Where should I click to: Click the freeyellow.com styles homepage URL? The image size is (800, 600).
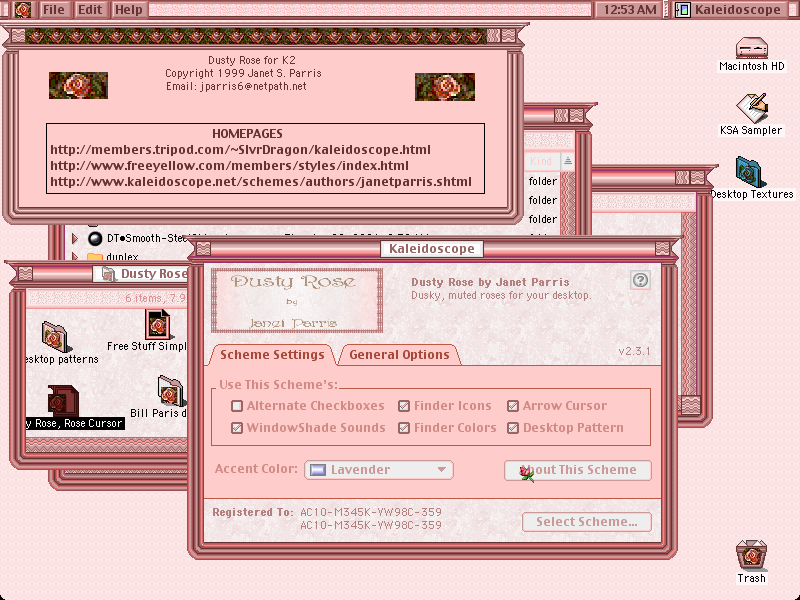pyautogui.click(x=229, y=166)
